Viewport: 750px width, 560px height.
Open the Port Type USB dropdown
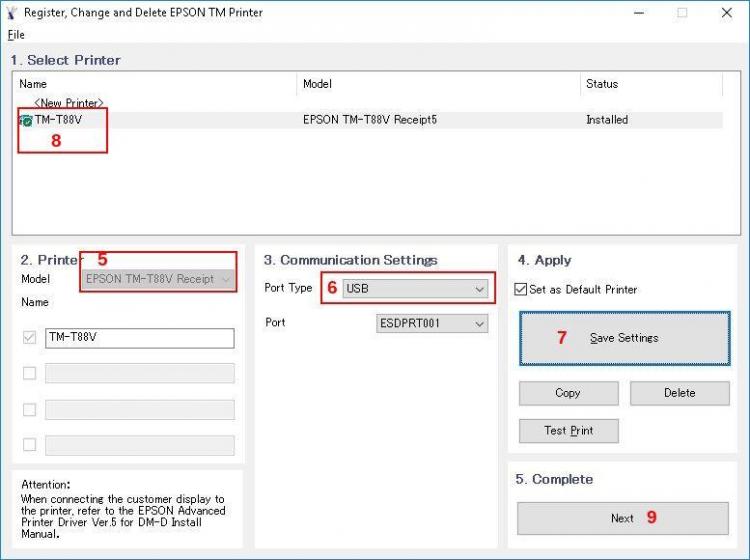tap(415, 289)
